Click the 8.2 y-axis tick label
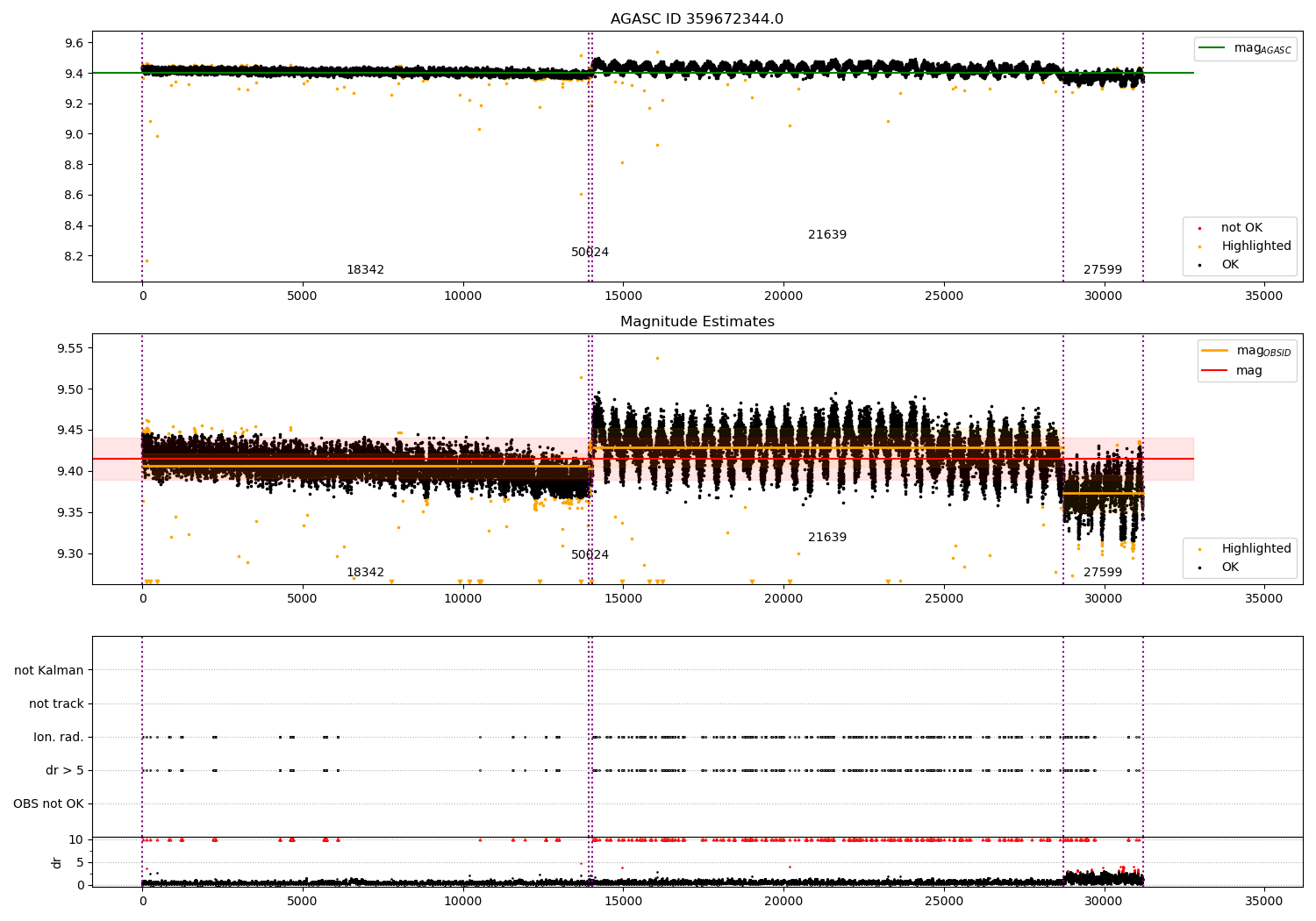 coord(74,256)
